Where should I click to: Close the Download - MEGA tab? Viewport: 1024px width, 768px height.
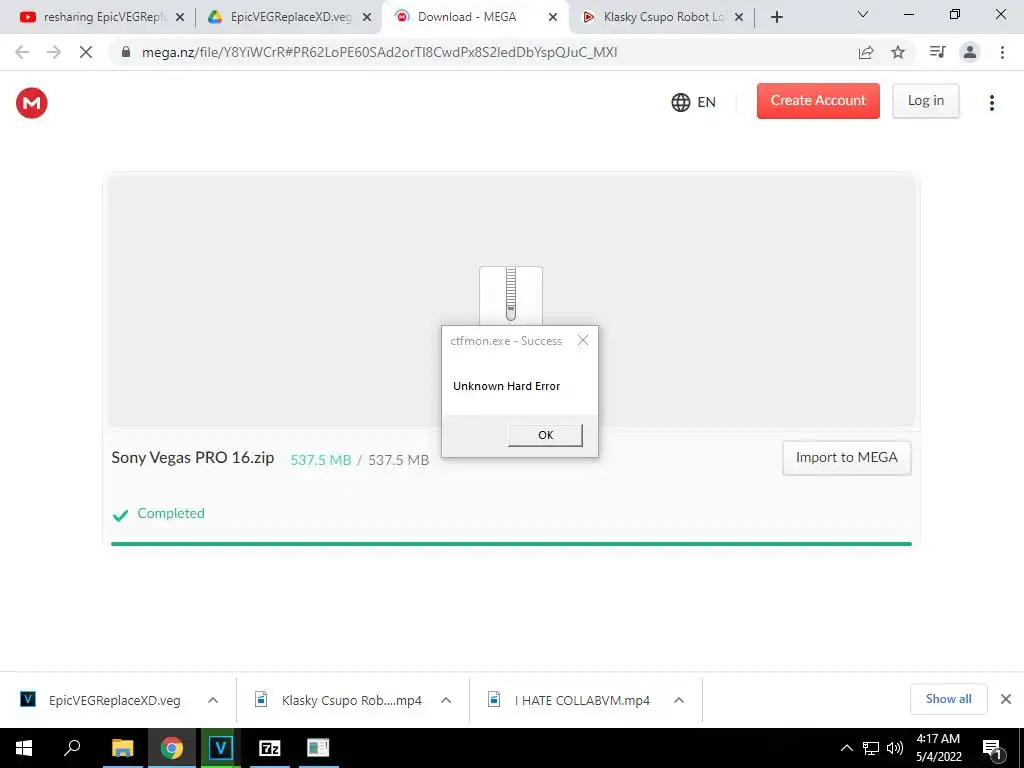(553, 18)
